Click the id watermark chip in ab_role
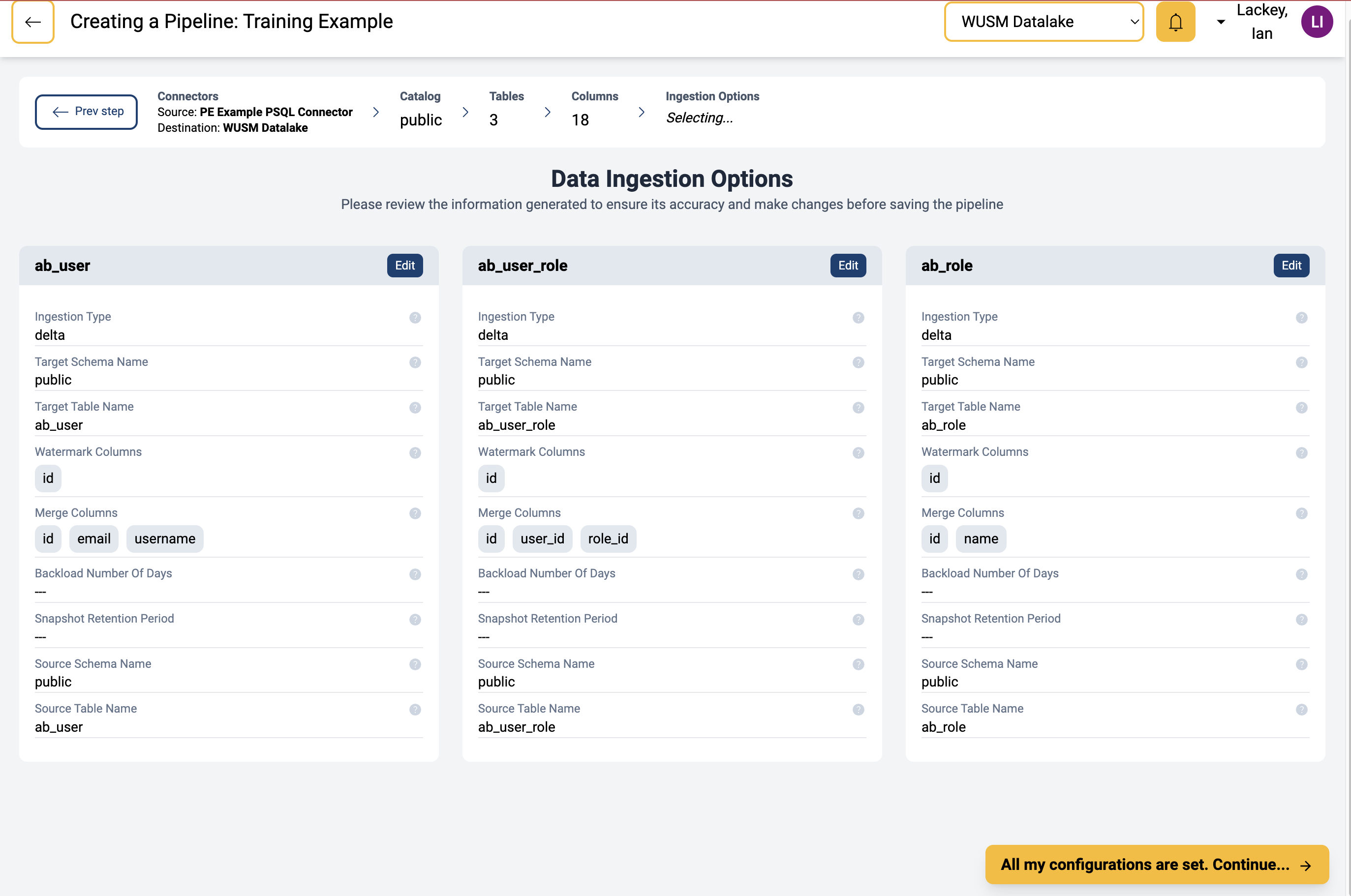 click(934, 478)
